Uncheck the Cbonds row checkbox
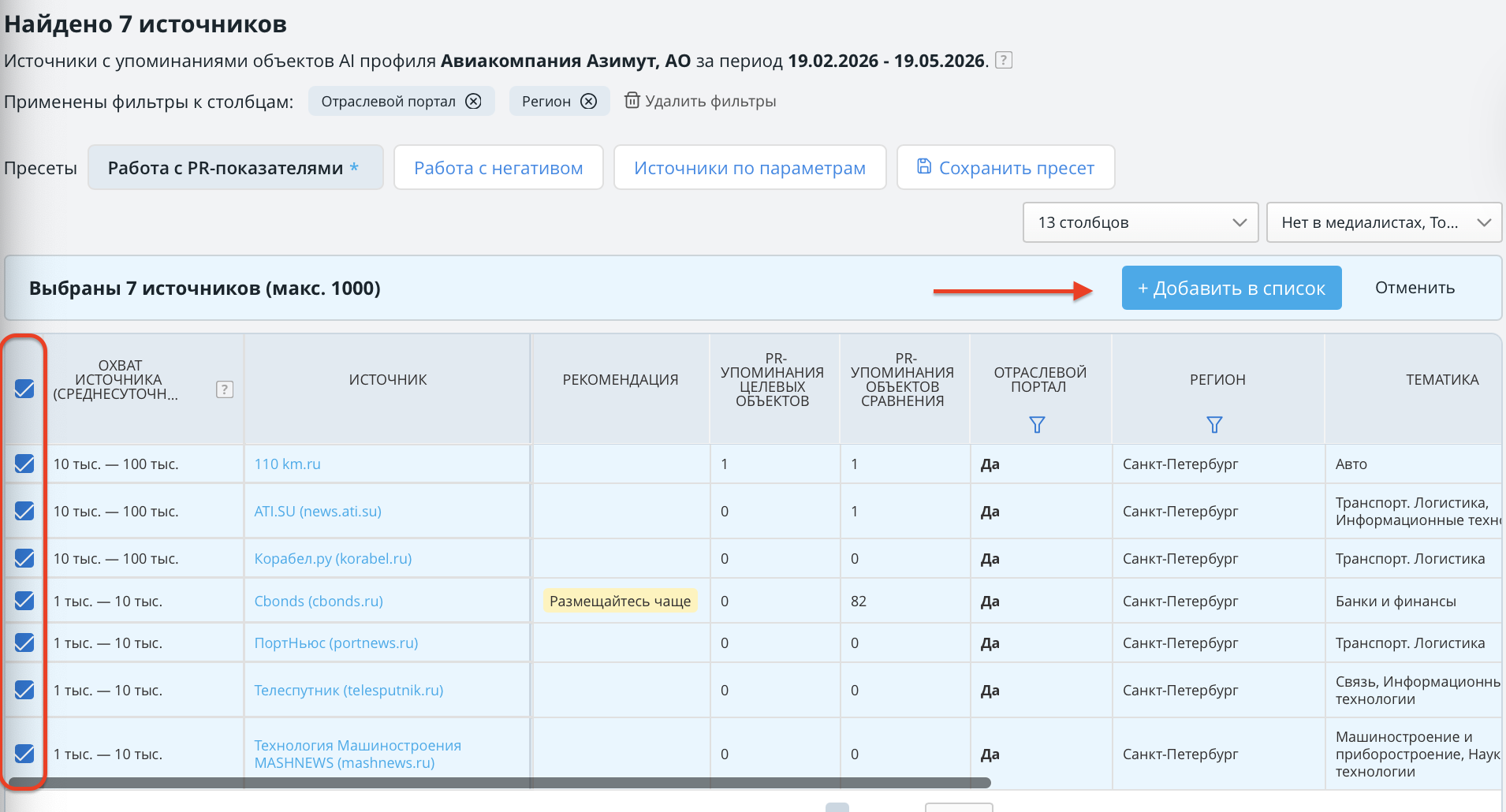Screen dimensions: 1506x812 pyautogui.click(x=24, y=601)
